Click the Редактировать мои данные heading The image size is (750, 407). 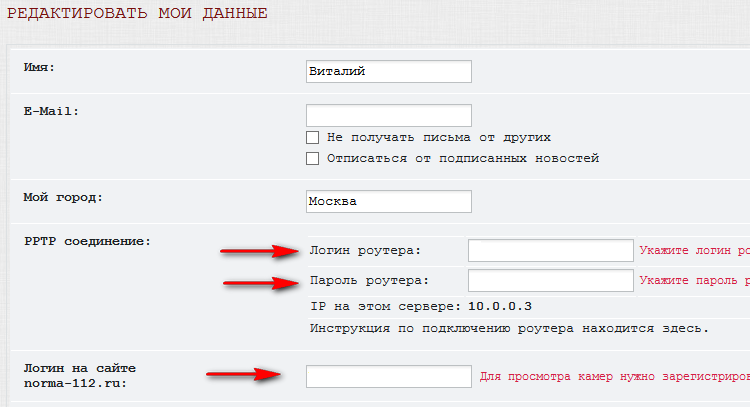[135, 14]
